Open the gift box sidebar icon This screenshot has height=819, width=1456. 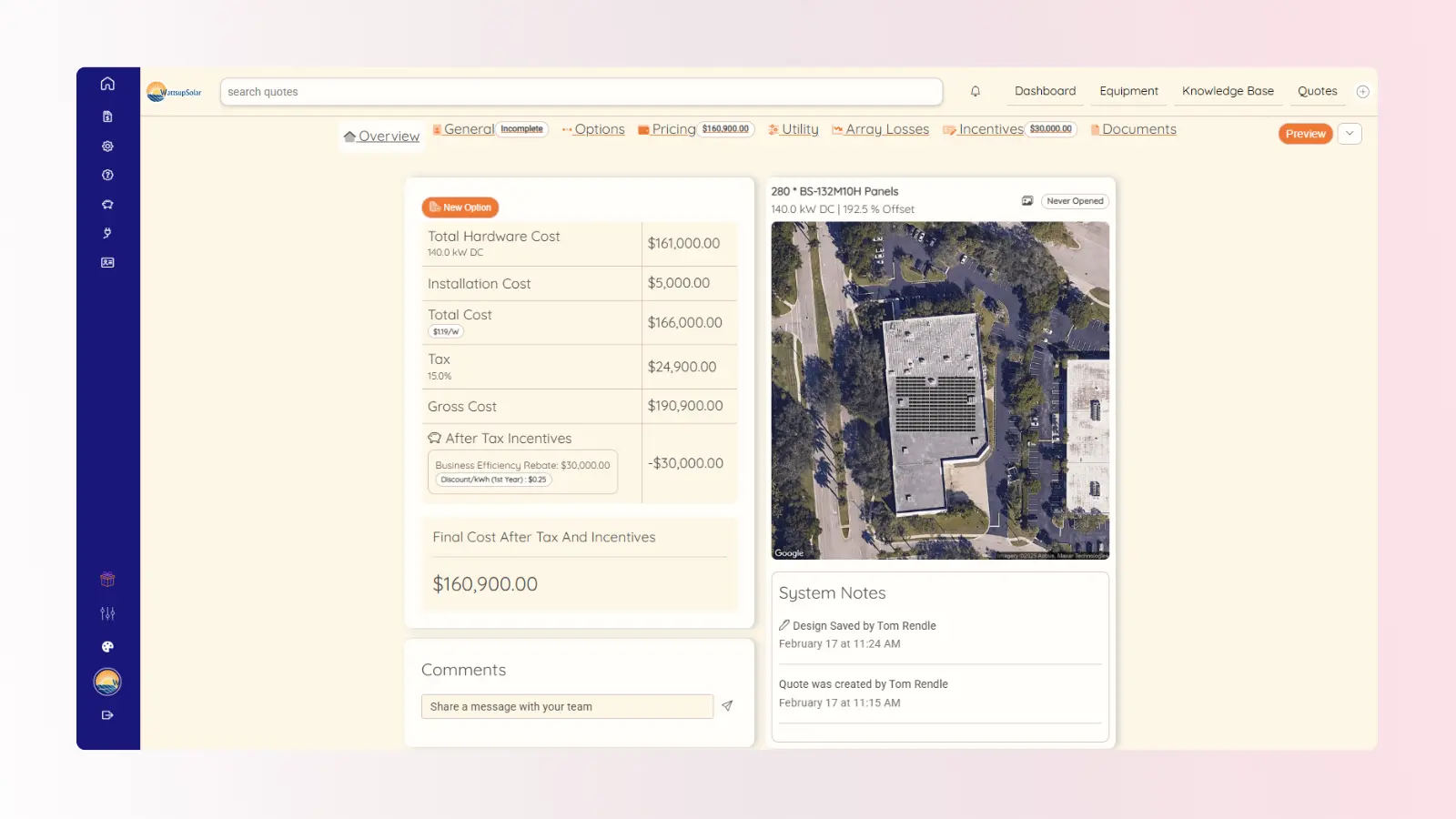tap(107, 580)
